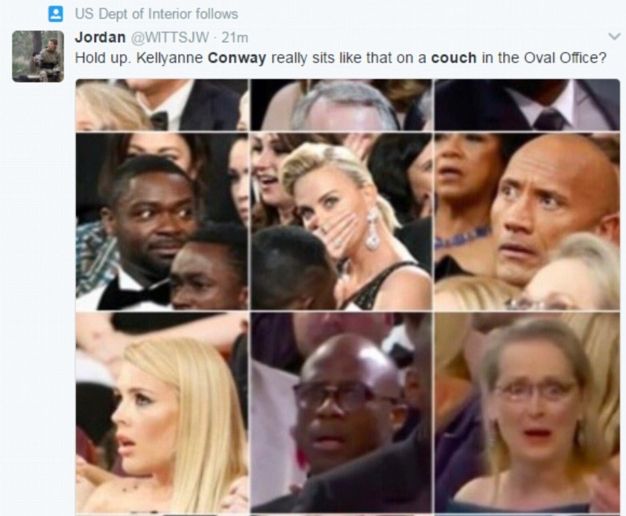Image resolution: width=626 pixels, height=516 pixels.
Task: Open top-row panel with bow tie and blonde hair
Action: point(162,105)
